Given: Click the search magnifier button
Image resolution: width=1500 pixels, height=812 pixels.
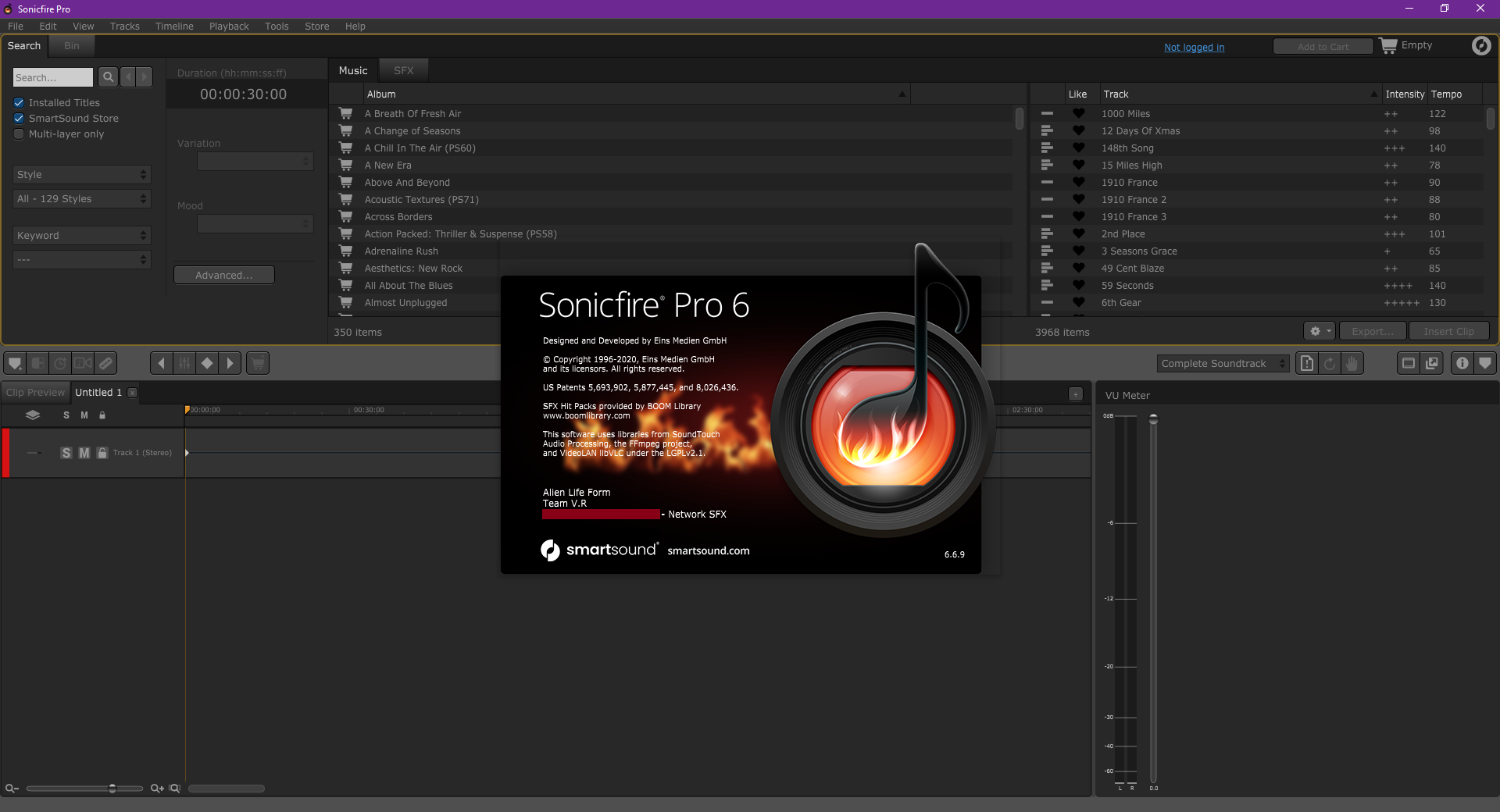Looking at the screenshot, I should 109,77.
